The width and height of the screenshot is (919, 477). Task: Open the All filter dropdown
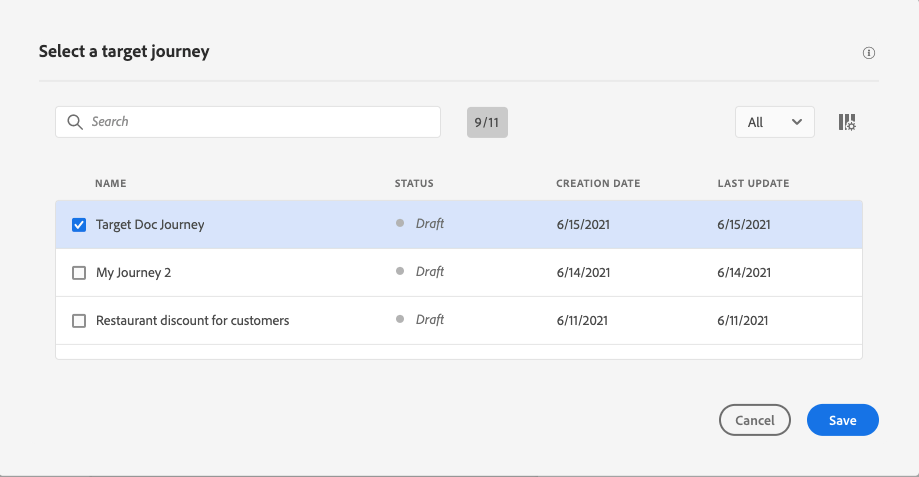pos(773,122)
